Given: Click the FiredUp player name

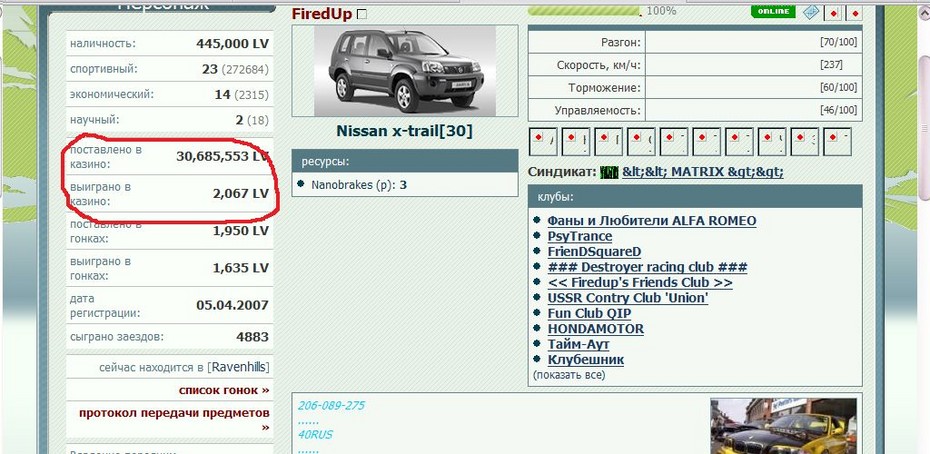Looking at the screenshot, I should [322, 14].
